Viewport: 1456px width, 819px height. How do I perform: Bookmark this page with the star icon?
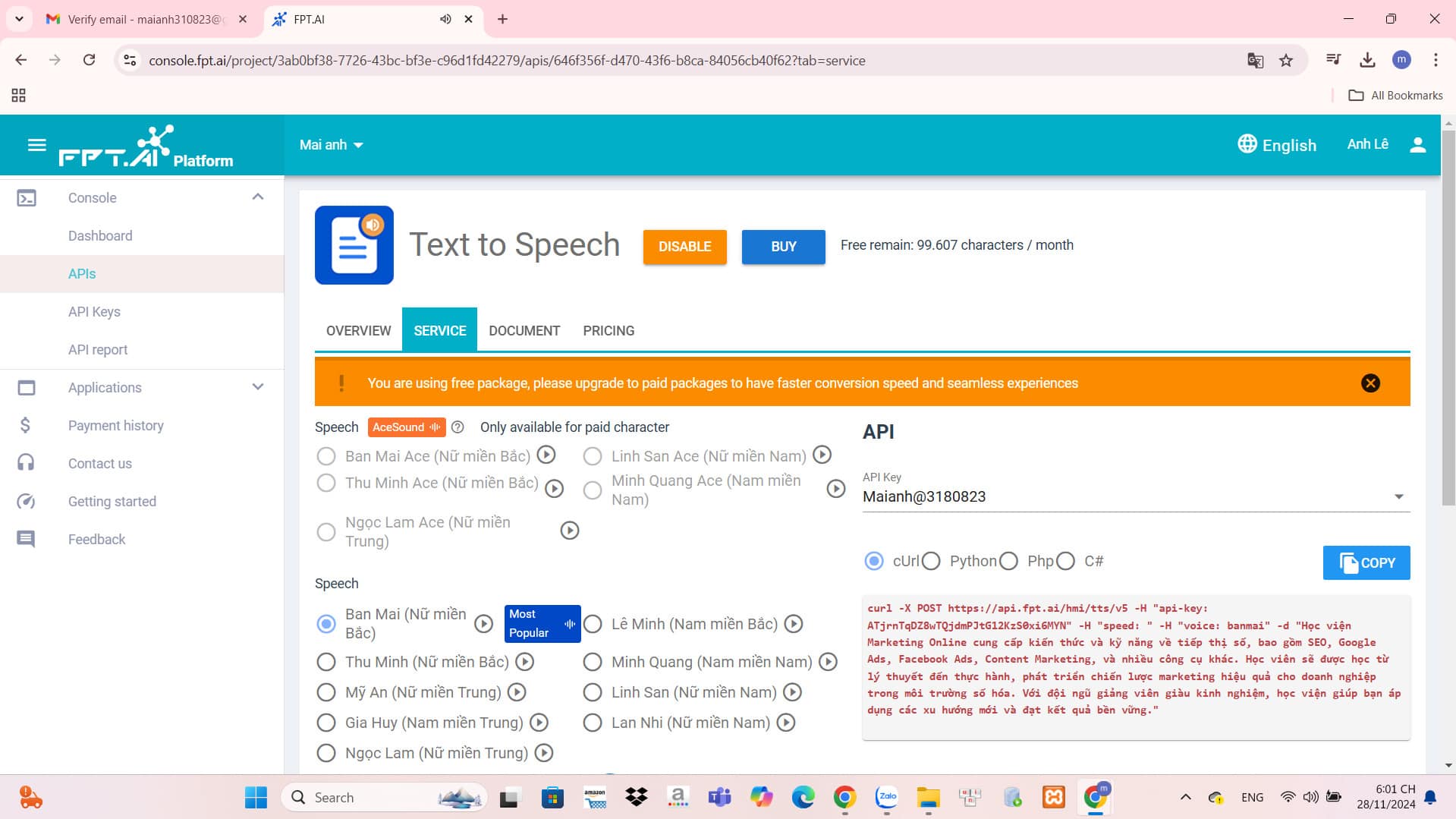coord(1286,61)
